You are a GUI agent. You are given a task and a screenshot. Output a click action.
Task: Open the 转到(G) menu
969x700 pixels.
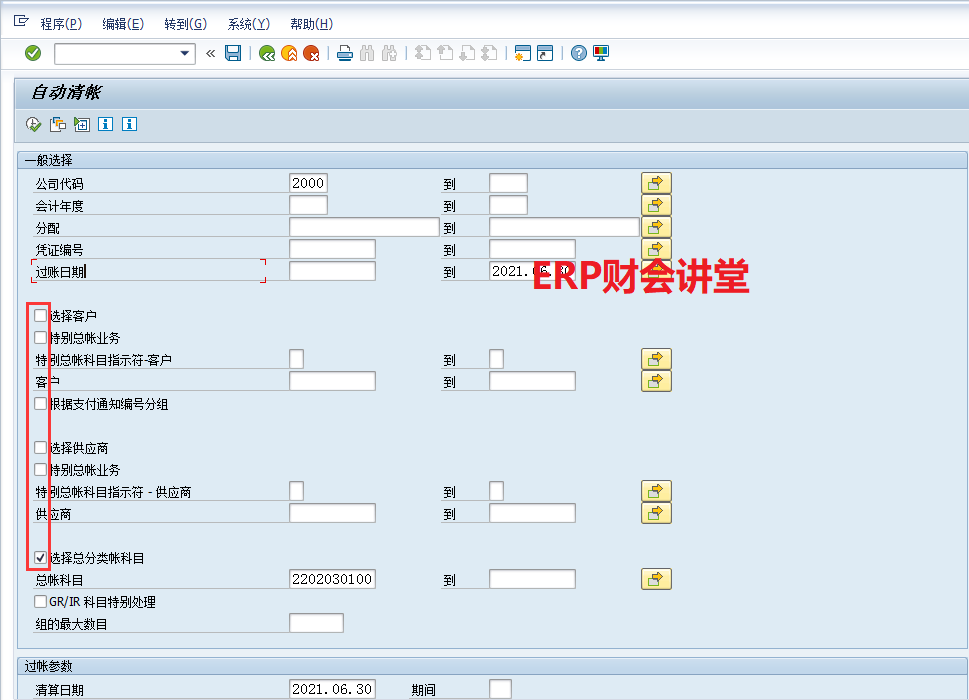click(x=185, y=24)
